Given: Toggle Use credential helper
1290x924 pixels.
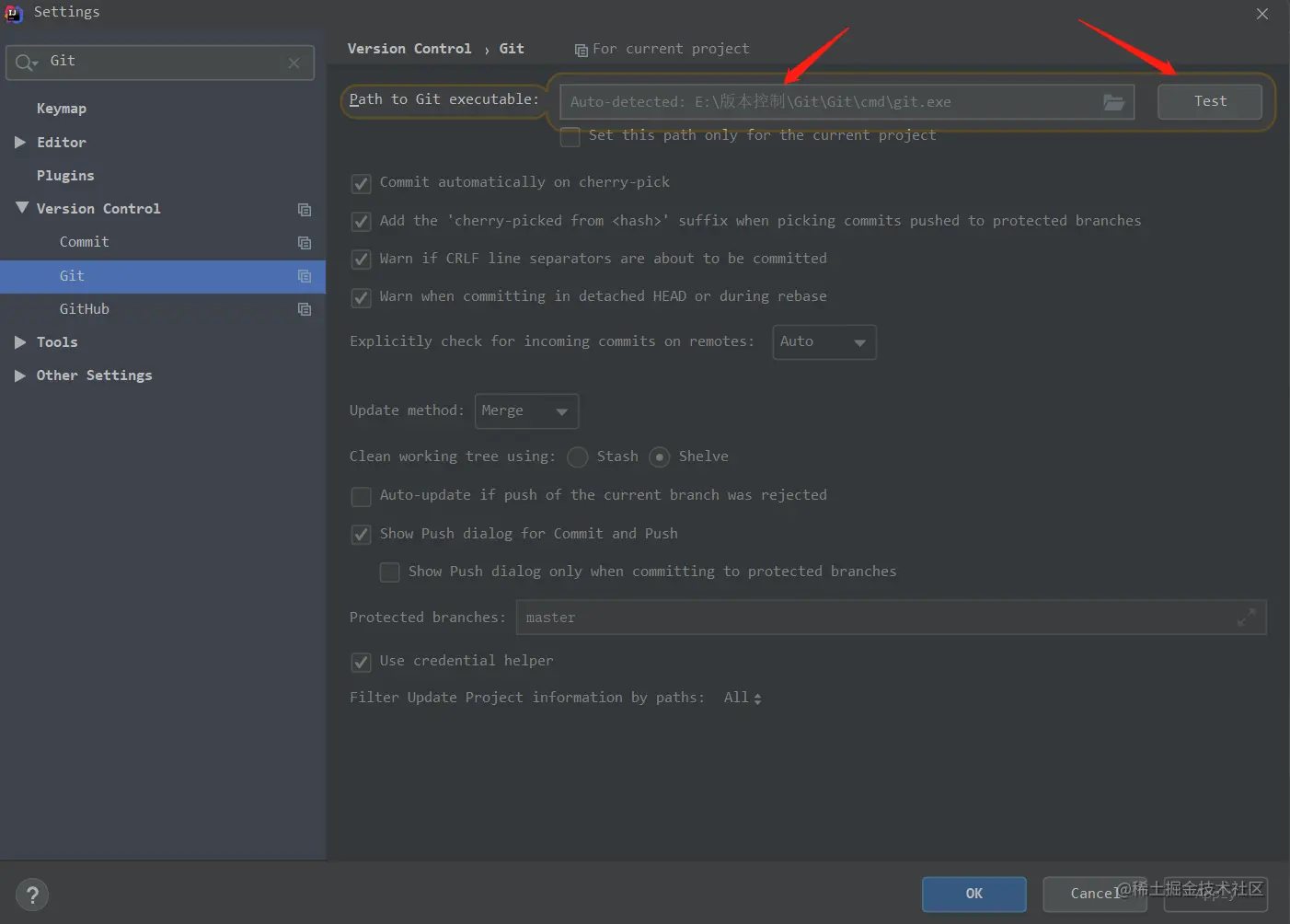Looking at the screenshot, I should (x=362, y=662).
